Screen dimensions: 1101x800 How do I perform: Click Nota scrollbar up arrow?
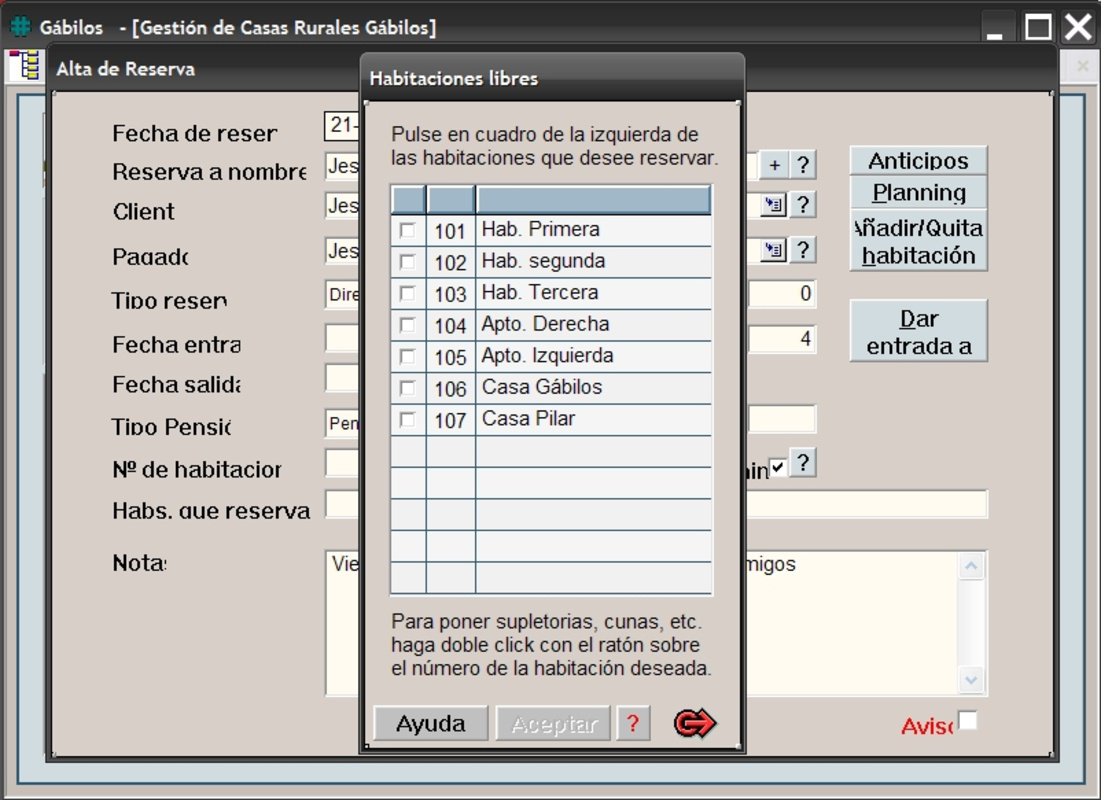click(971, 566)
